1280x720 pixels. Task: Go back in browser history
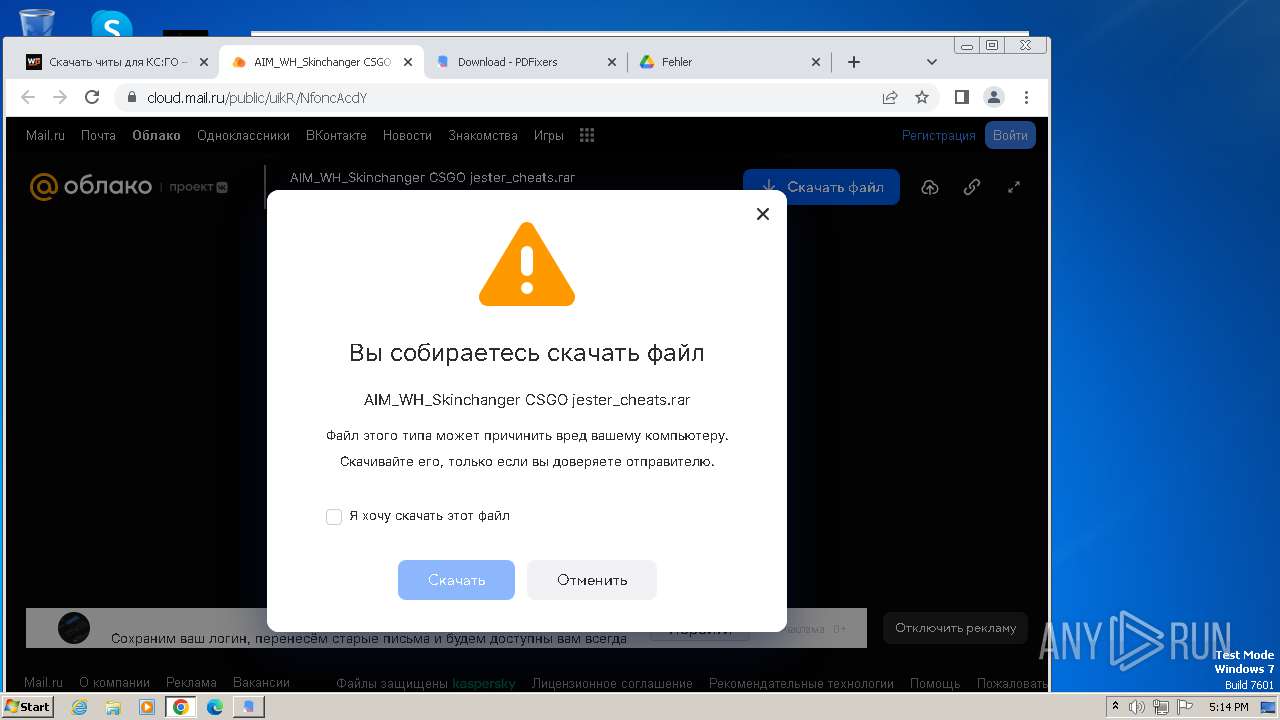28,97
